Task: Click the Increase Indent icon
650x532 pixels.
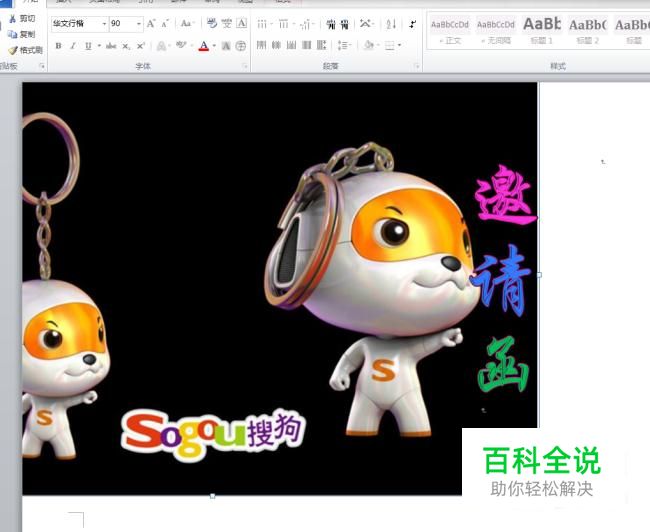Action: pyautogui.click(x=345, y=24)
